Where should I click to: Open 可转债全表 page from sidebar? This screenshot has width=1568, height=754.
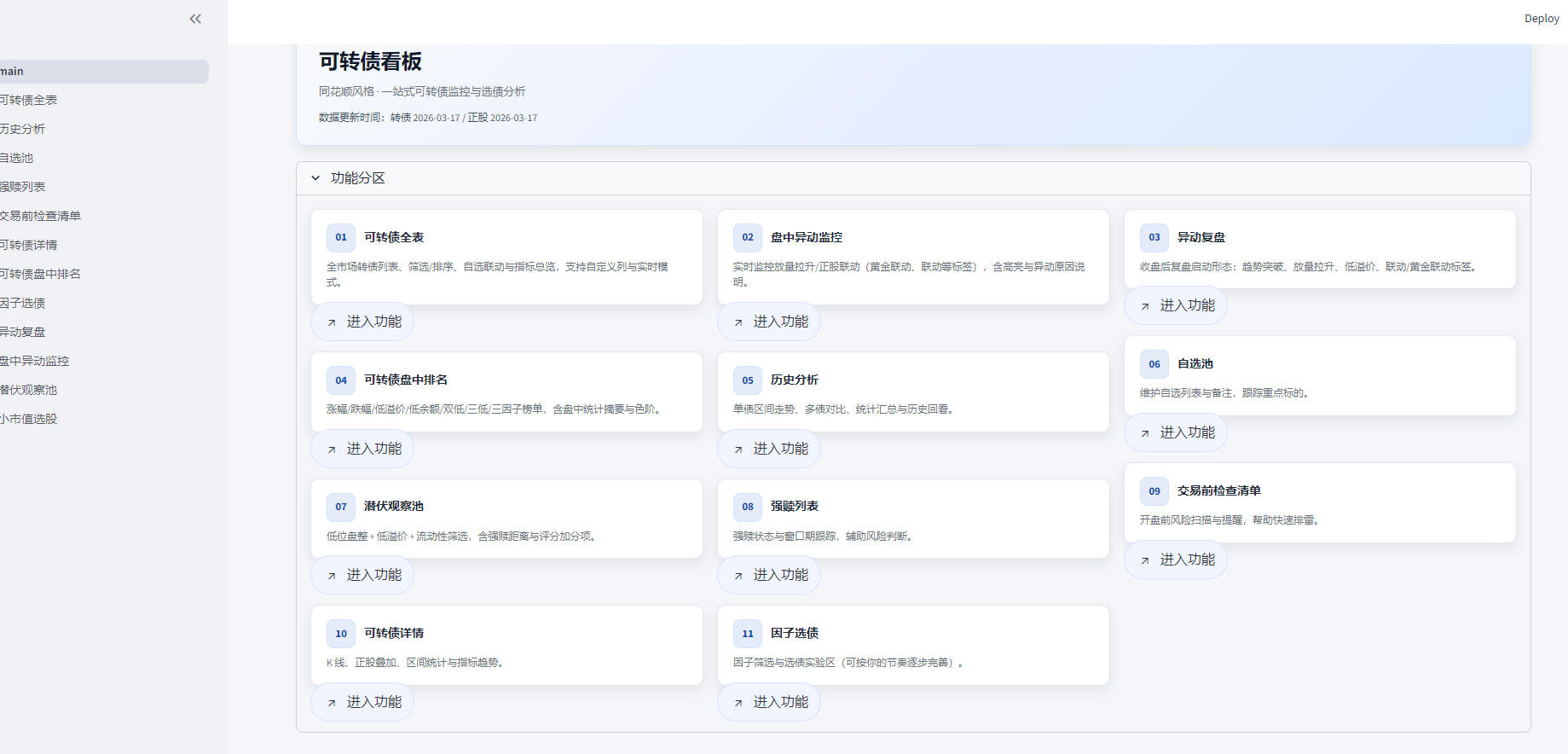(x=29, y=101)
